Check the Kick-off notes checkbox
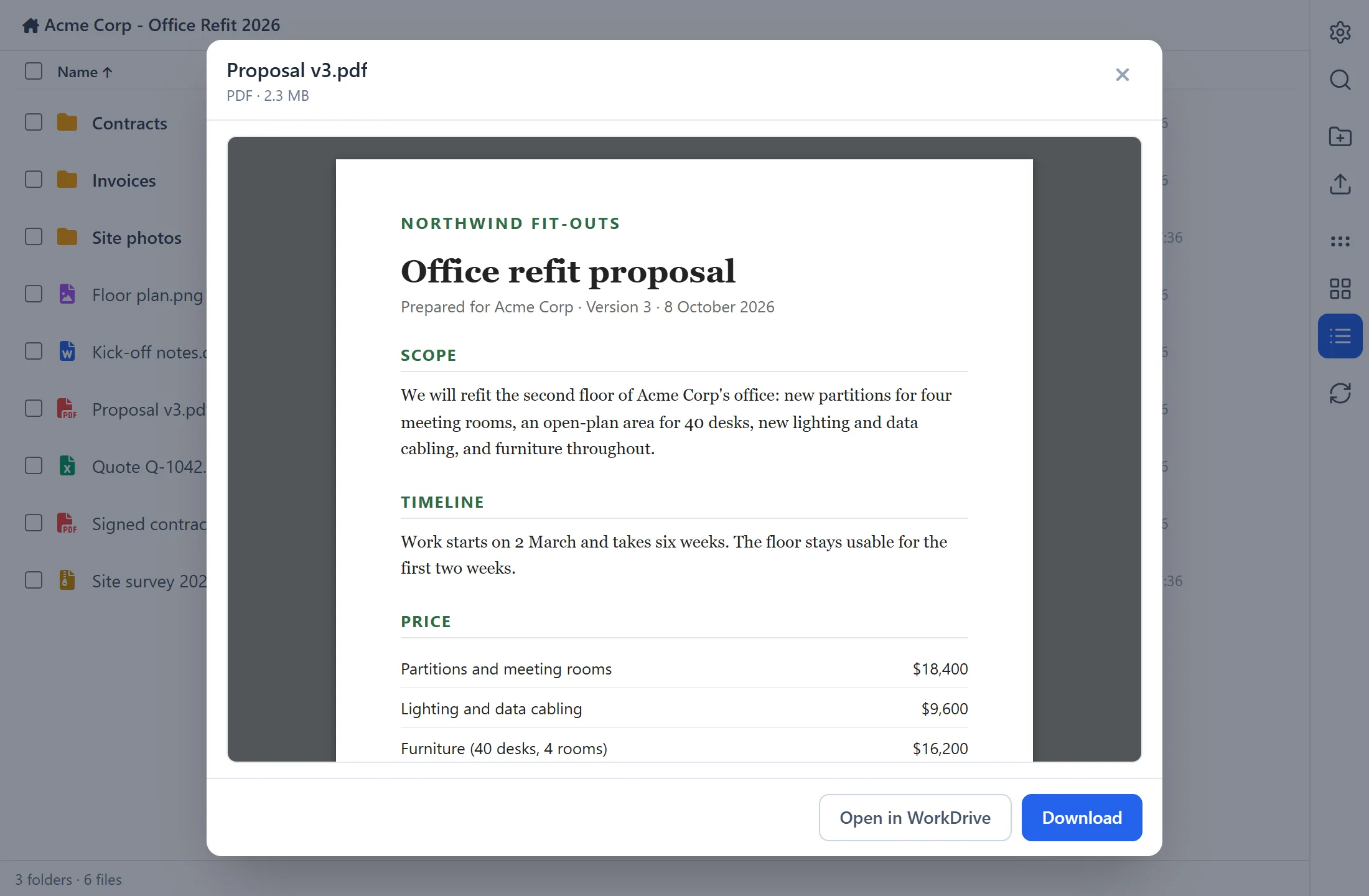Image resolution: width=1369 pixels, height=896 pixels. tap(34, 351)
